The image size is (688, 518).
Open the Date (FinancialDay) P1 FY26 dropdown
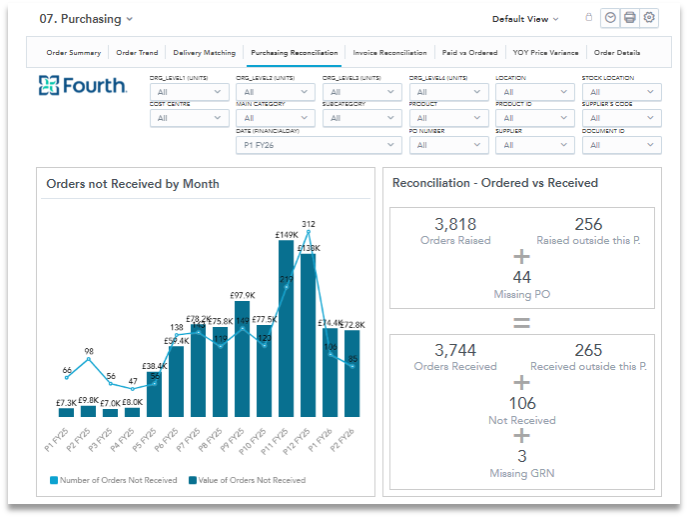click(x=319, y=145)
